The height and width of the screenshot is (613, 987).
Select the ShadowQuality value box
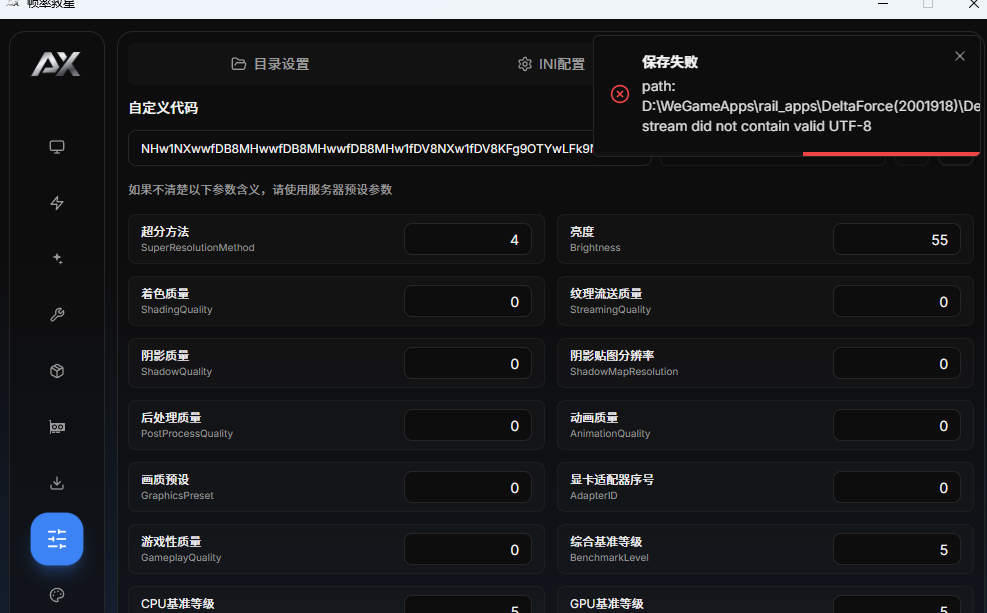[x=467, y=363]
